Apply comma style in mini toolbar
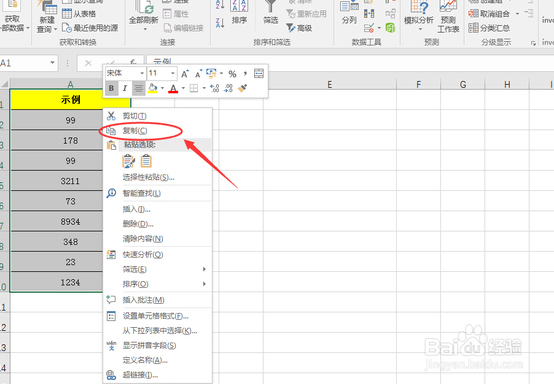The image size is (554, 384). tap(245, 73)
